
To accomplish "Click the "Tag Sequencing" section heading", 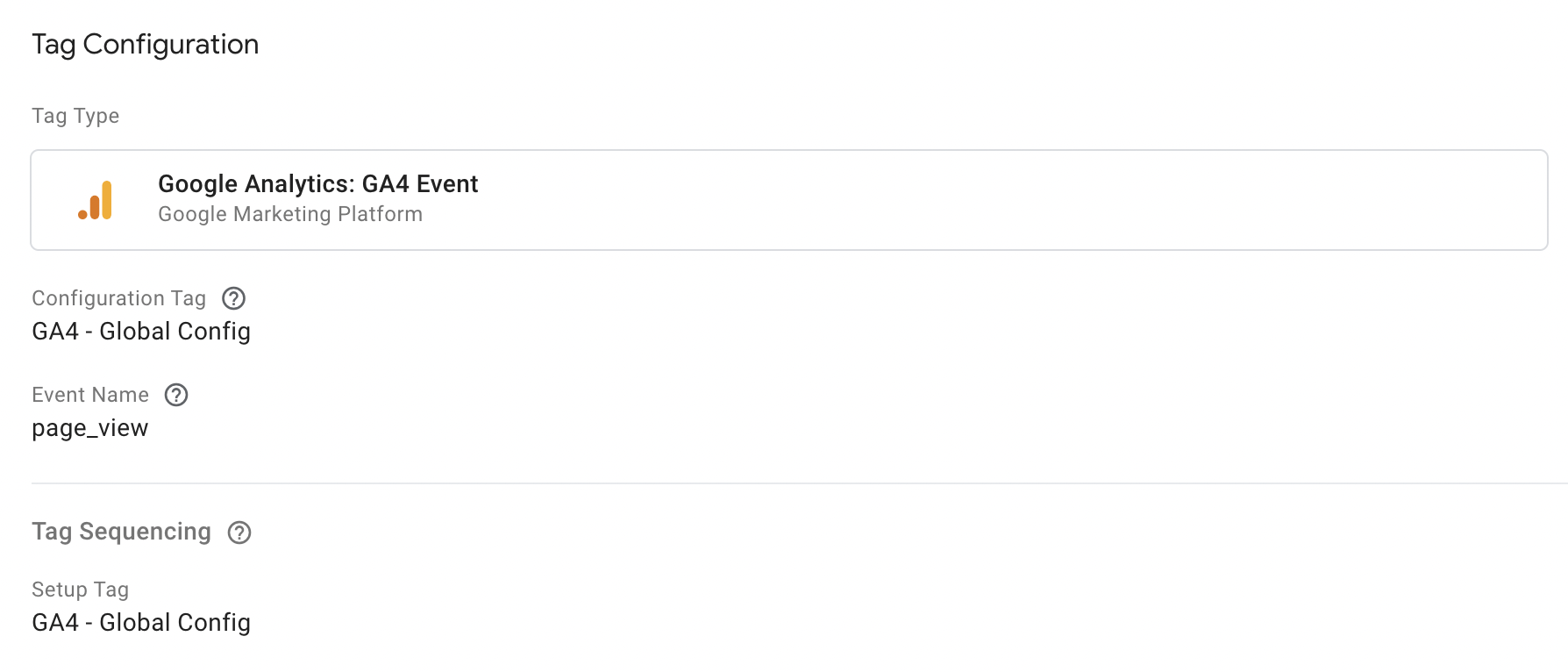I will (x=121, y=532).
